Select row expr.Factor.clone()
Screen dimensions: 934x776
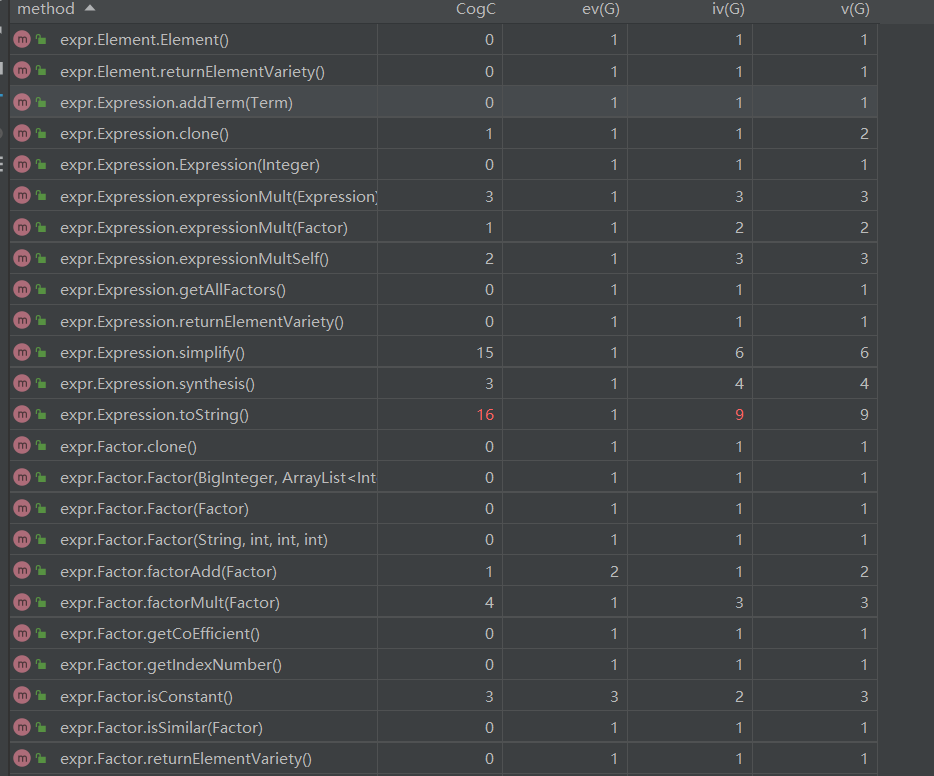tap(443, 446)
